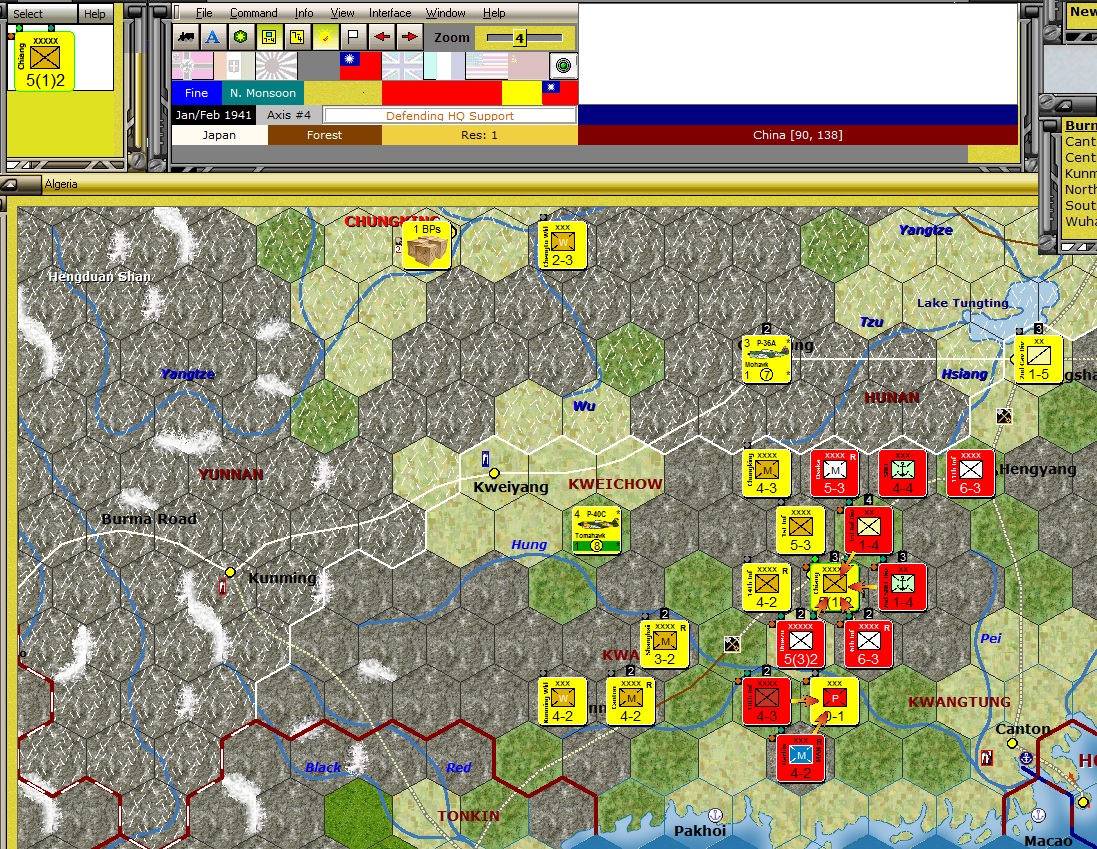Viewport: 1097px width, 849px height.
Task: Click the Canton city marker
Action: [1012, 743]
